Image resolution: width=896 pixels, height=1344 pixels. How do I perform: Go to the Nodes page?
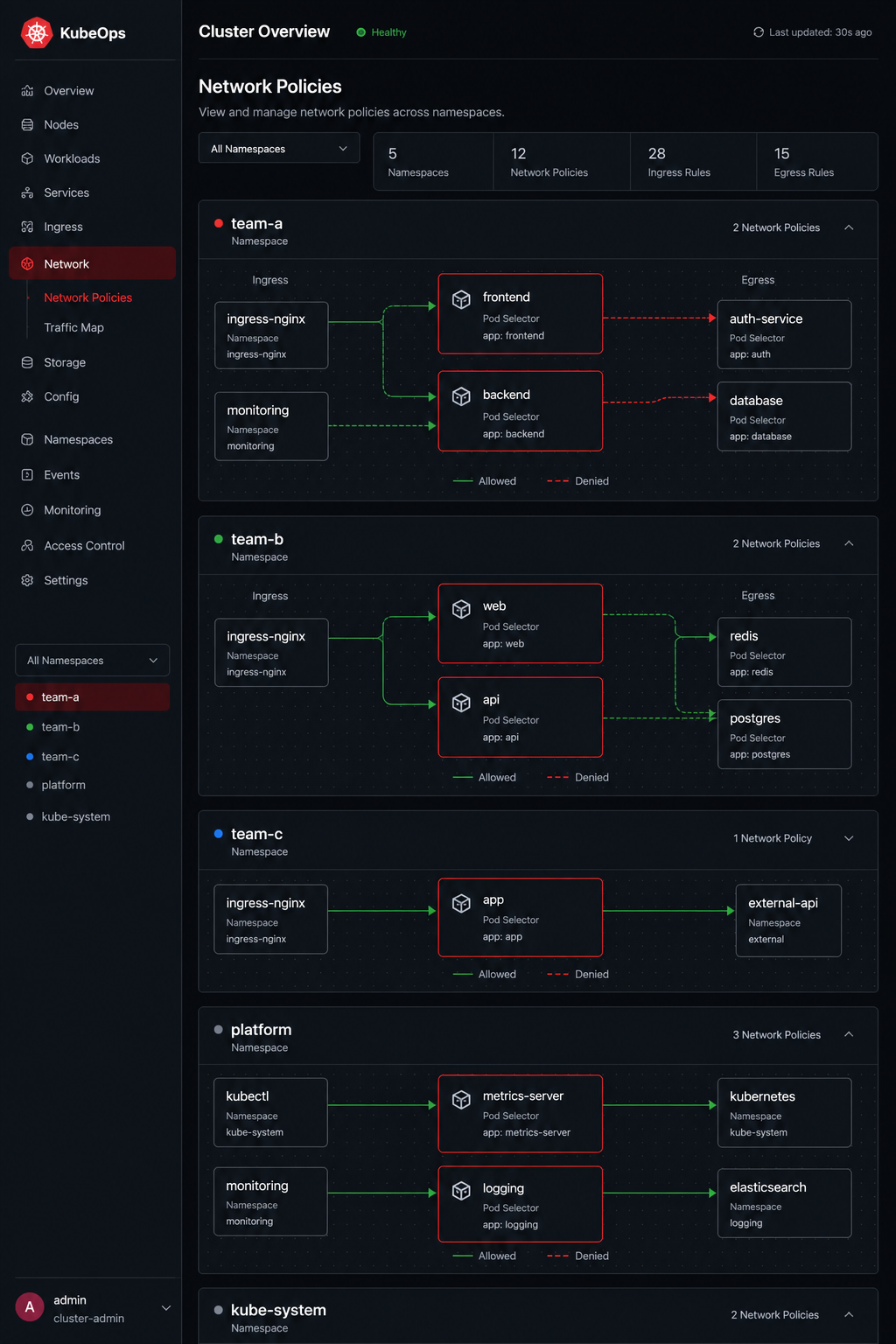click(x=92, y=125)
